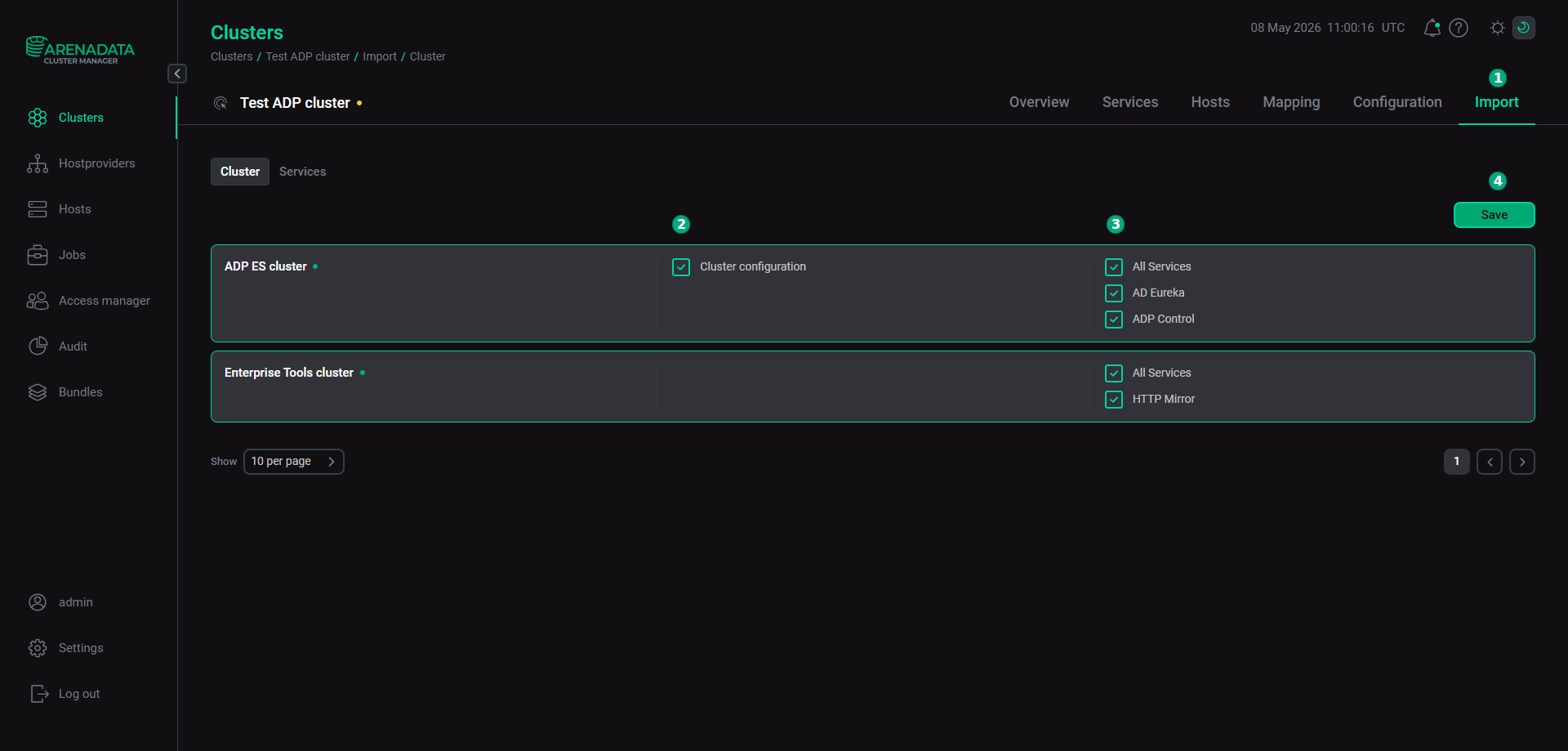Open the Import tab

(x=1496, y=102)
